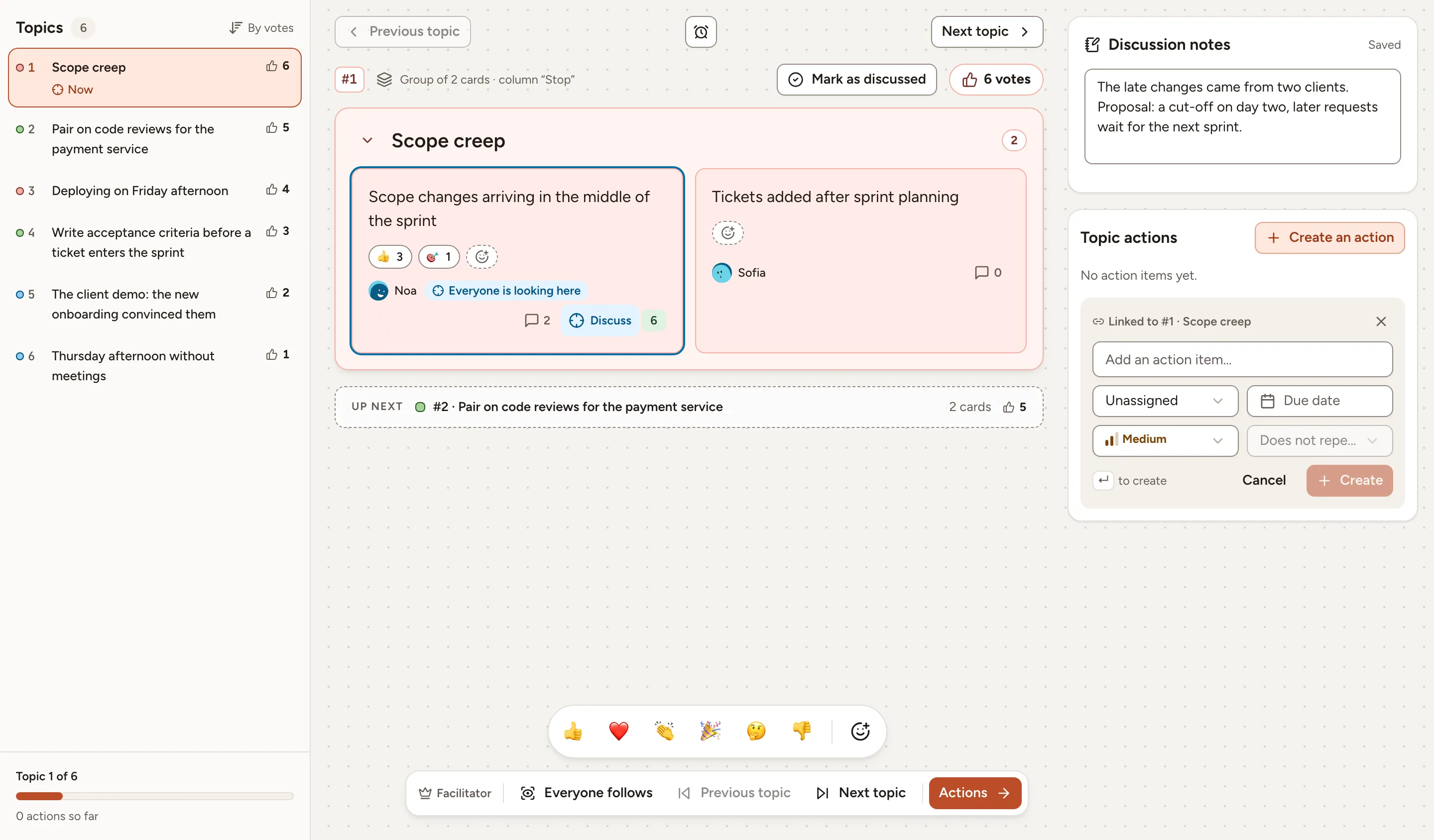Screen dimensions: 1434x840
Task: Add reaction on Tickets added after sprint planning card
Action: pyautogui.click(x=727, y=232)
